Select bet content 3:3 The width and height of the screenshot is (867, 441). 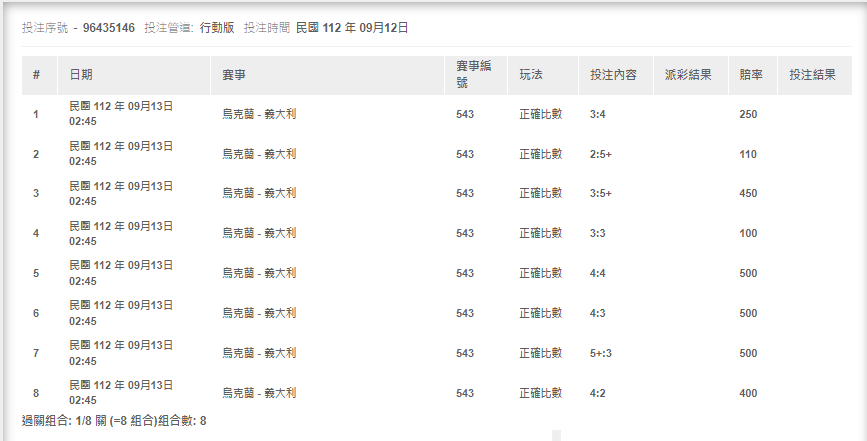click(598, 233)
